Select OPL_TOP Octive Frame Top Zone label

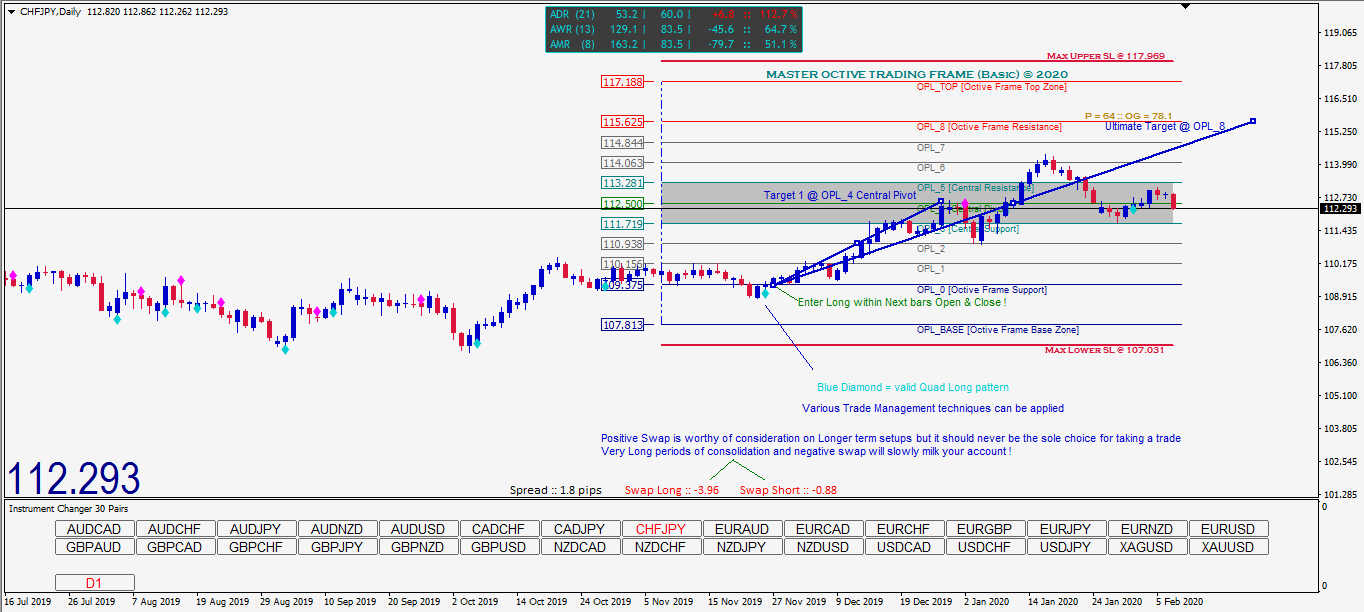click(991, 87)
